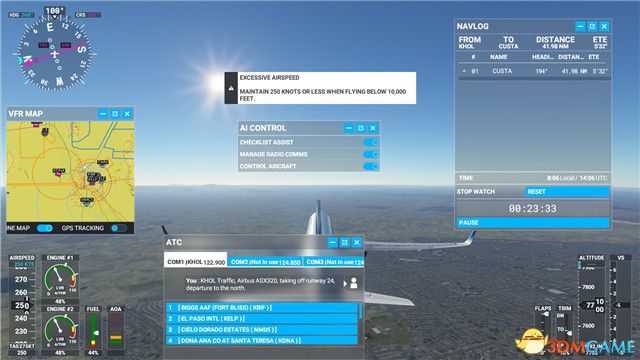The width and height of the screenshot is (640, 360).
Task: Minimize the AI CONTROL panel
Action: (349, 128)
